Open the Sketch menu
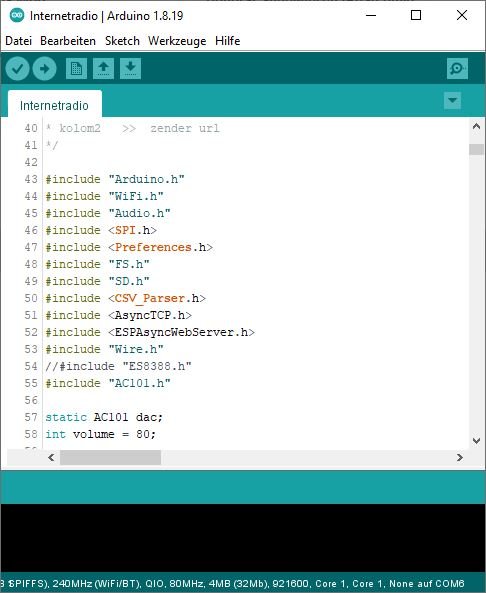Viewport: 486px width, 593px height. pyautogui.click(x=122, y=40)
